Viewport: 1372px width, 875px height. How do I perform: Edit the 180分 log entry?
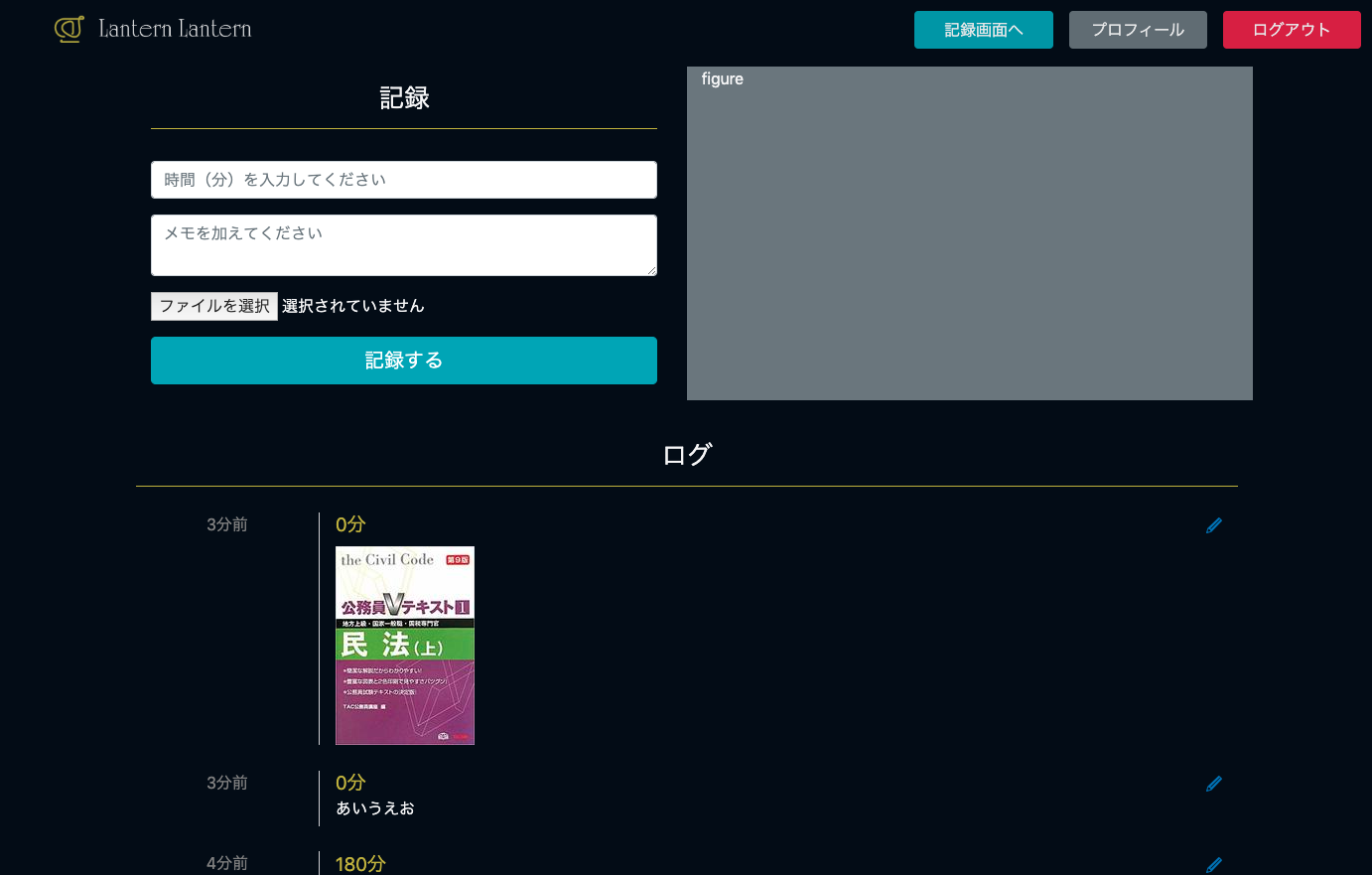point(1214,865)
